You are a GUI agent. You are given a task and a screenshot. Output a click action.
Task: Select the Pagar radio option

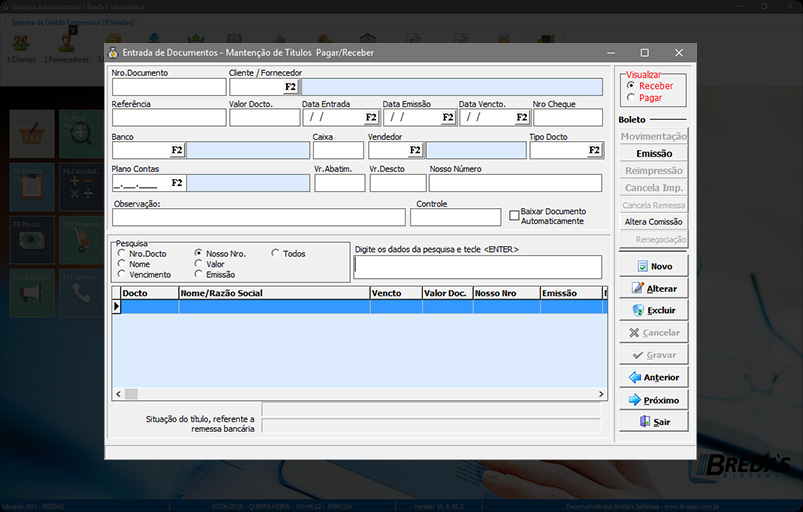coord(630,98)
